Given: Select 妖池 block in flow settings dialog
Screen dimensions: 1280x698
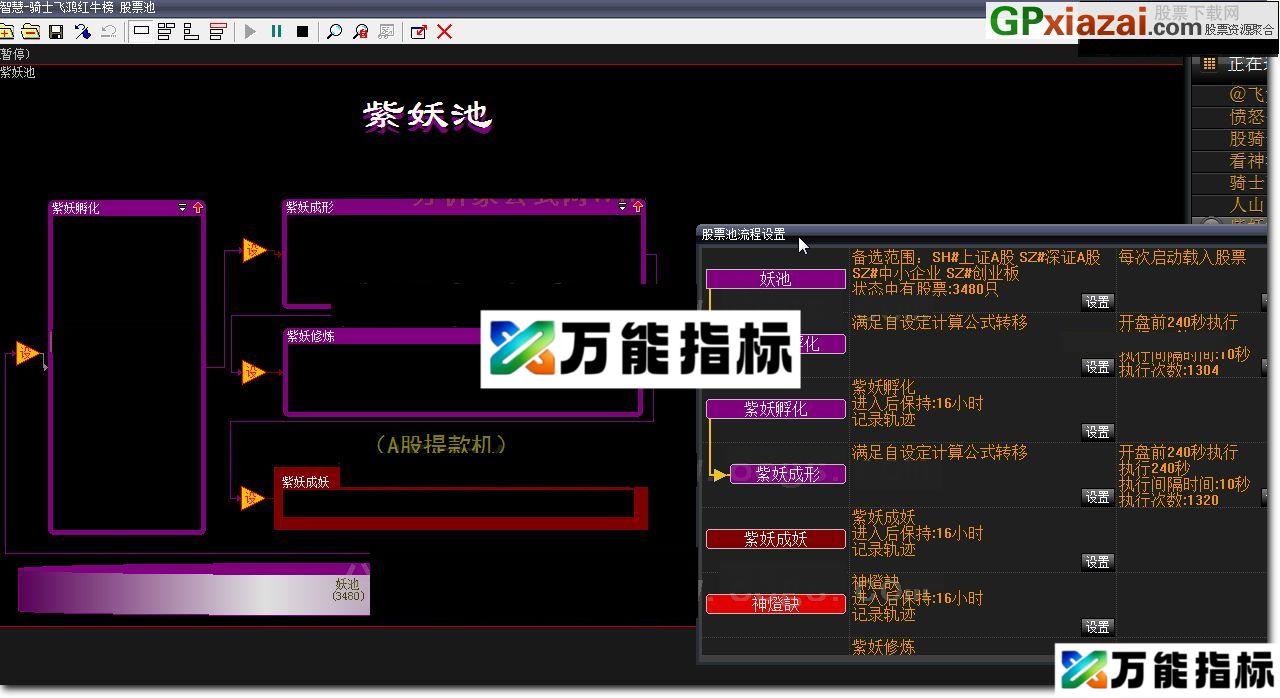Looking at the screenshot, I should [x=776, y=279].
